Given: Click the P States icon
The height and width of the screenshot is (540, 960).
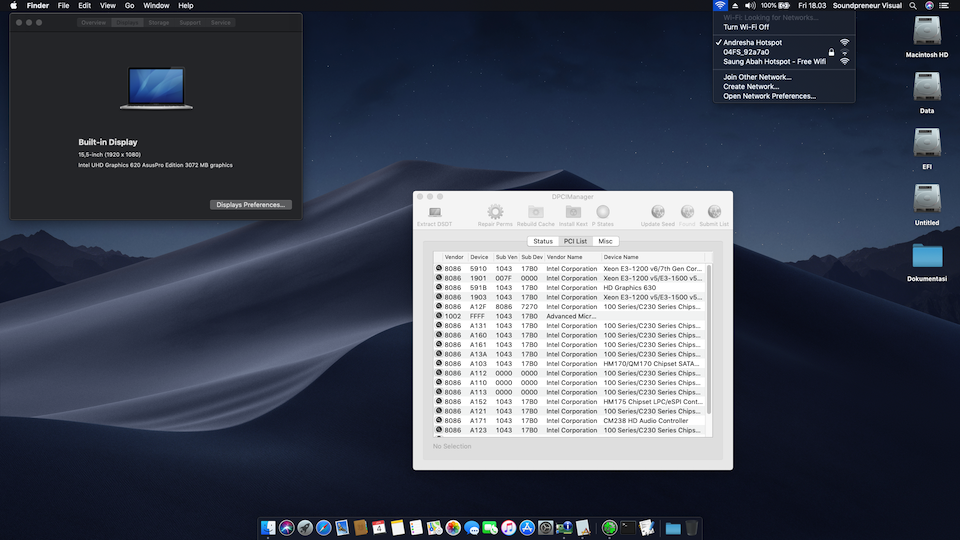Looking at the screenshot, I should point(602,212).
